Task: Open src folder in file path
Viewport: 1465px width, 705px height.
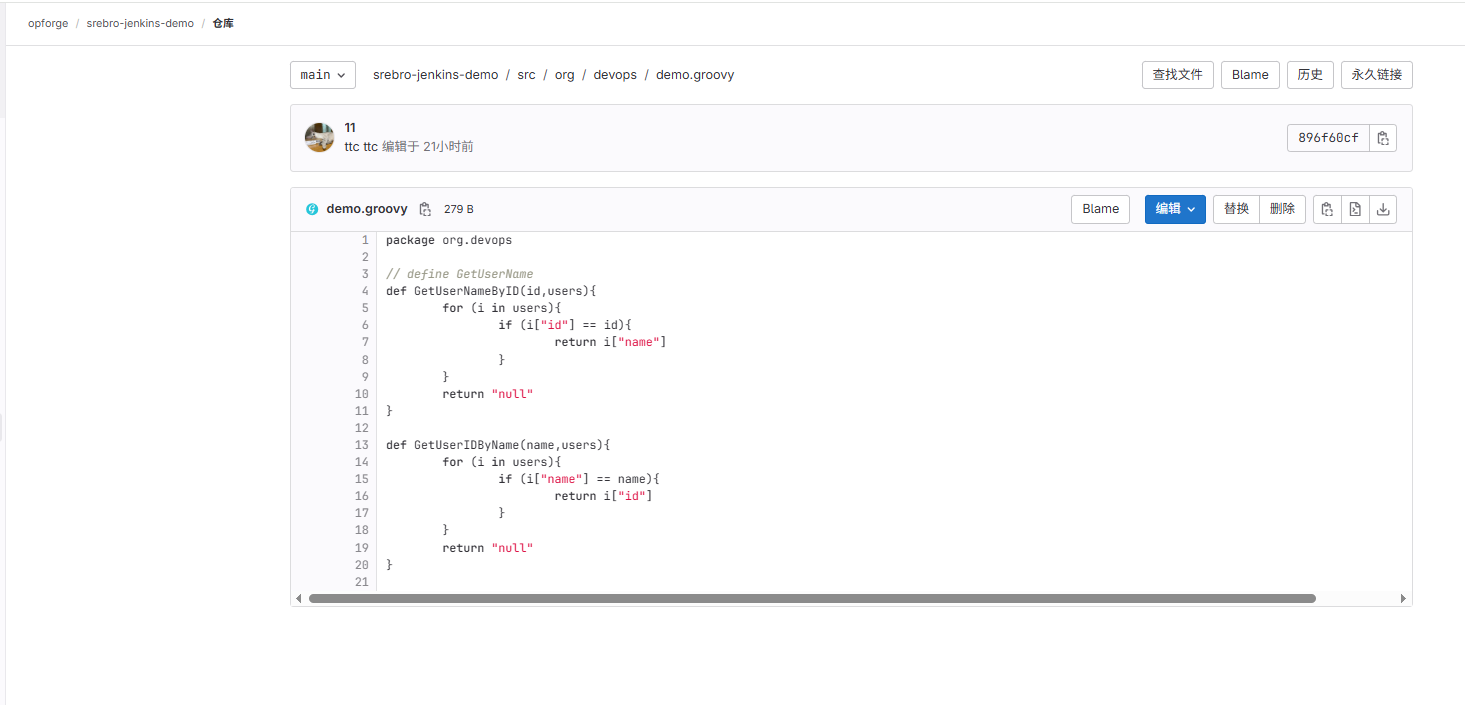Action: [526, 75]
